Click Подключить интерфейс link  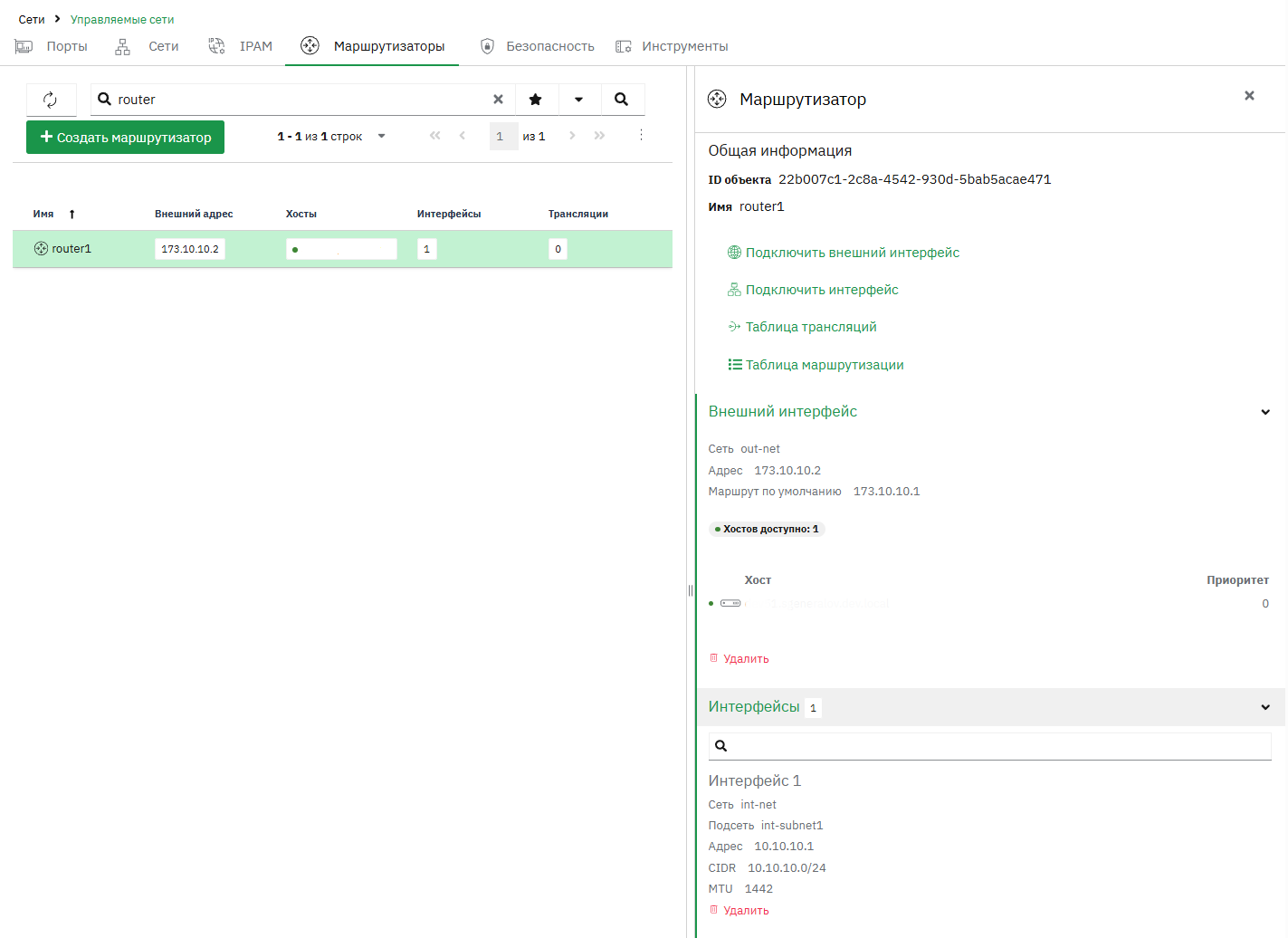(813, 290)
